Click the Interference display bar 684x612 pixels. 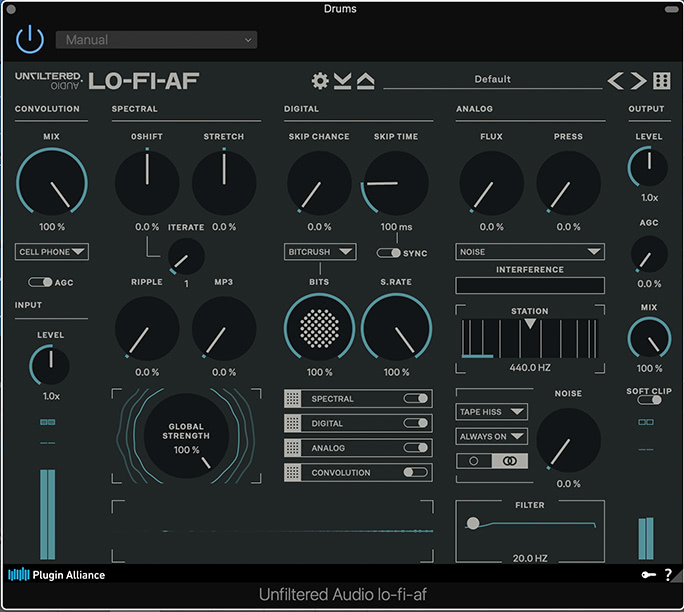point(530,285)
